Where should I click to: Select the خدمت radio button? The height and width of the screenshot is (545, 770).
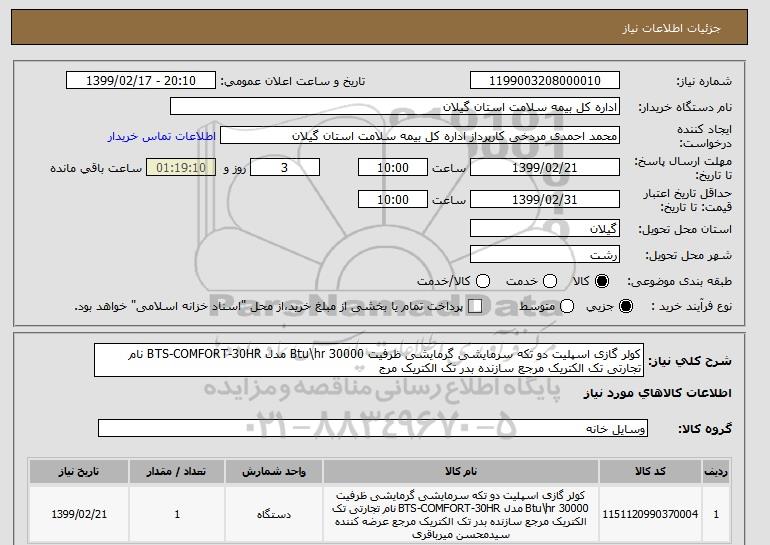coord(550,281)
